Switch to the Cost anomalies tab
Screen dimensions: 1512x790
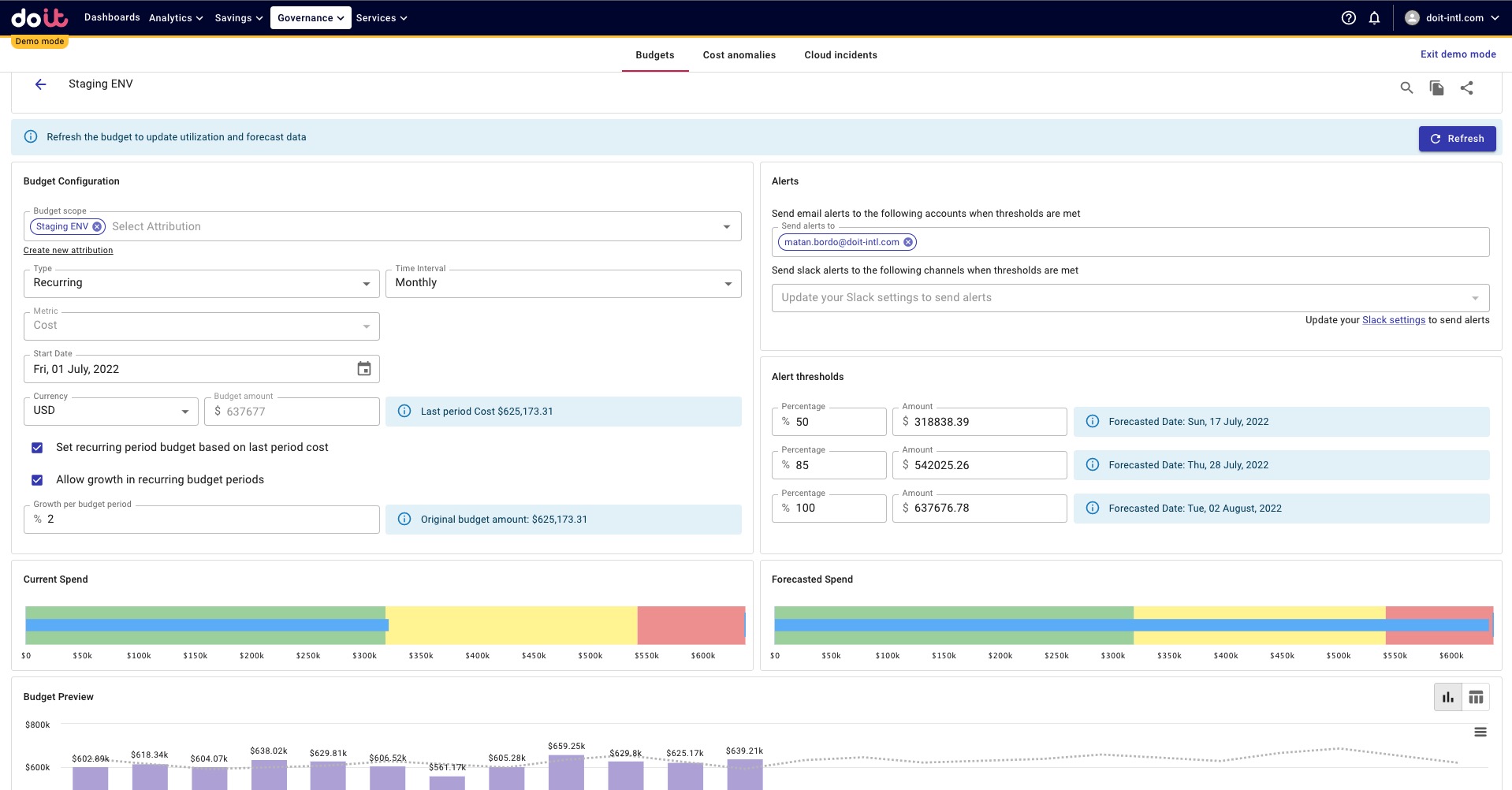coord(739,54)
